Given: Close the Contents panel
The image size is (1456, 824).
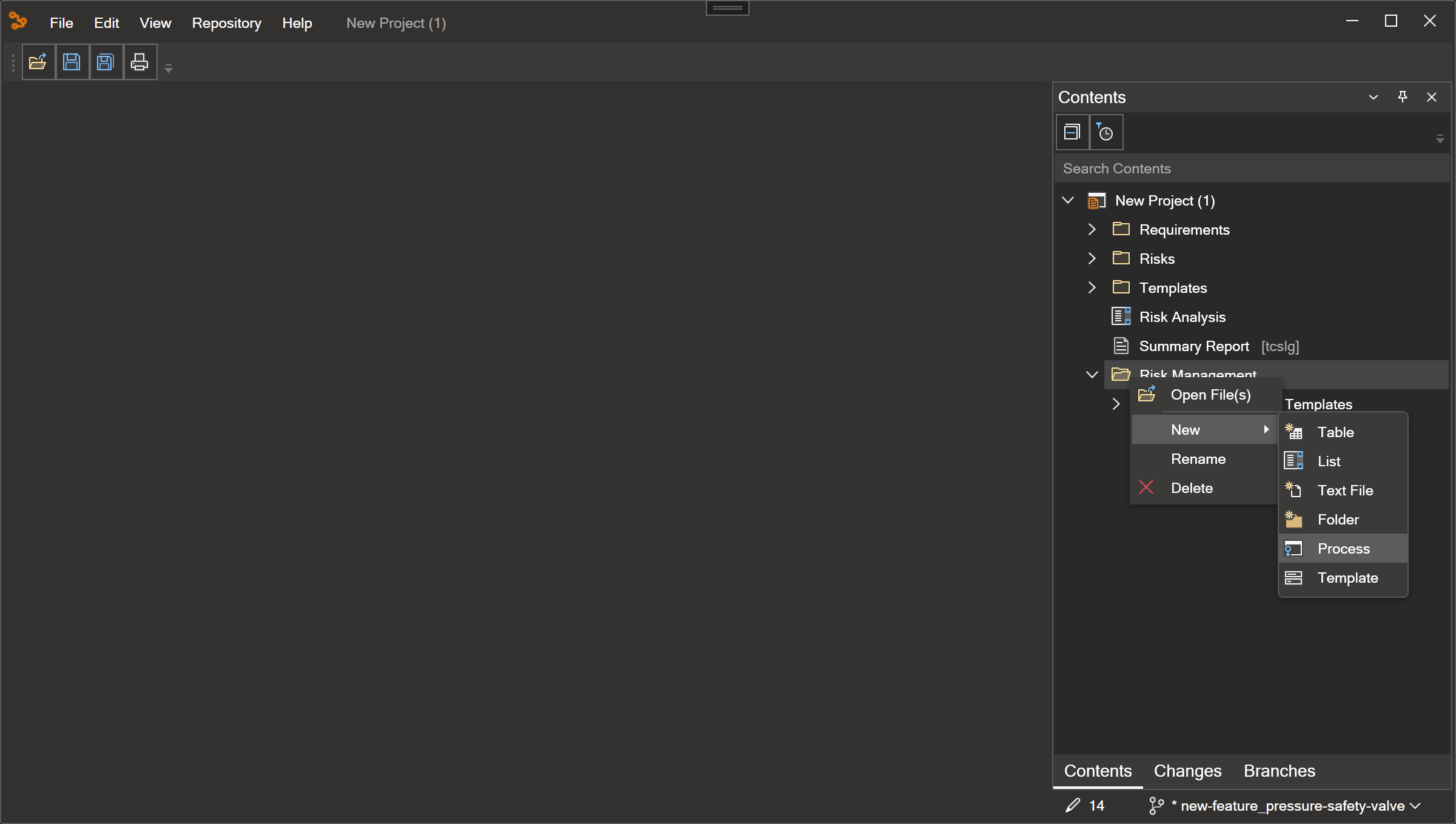Looking at the screenshot, I should pos(1432,97).
